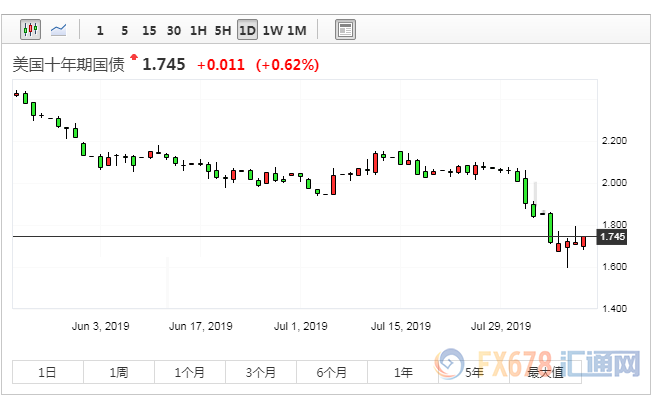Select the 1H interval
Screen dimensions: 658x400
pyautogui.click(x=198, y=31)
